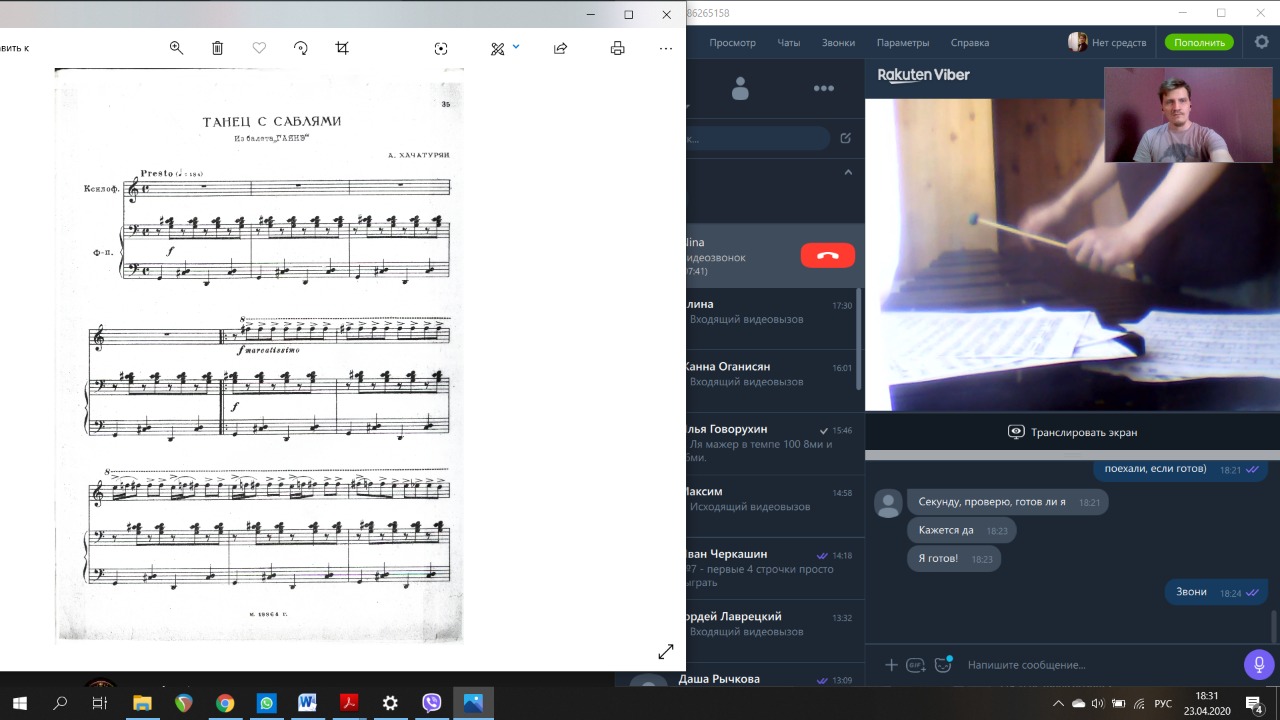Click the Нет средств account balance
The image size is (1280, 720).
tap(1107, 43)
